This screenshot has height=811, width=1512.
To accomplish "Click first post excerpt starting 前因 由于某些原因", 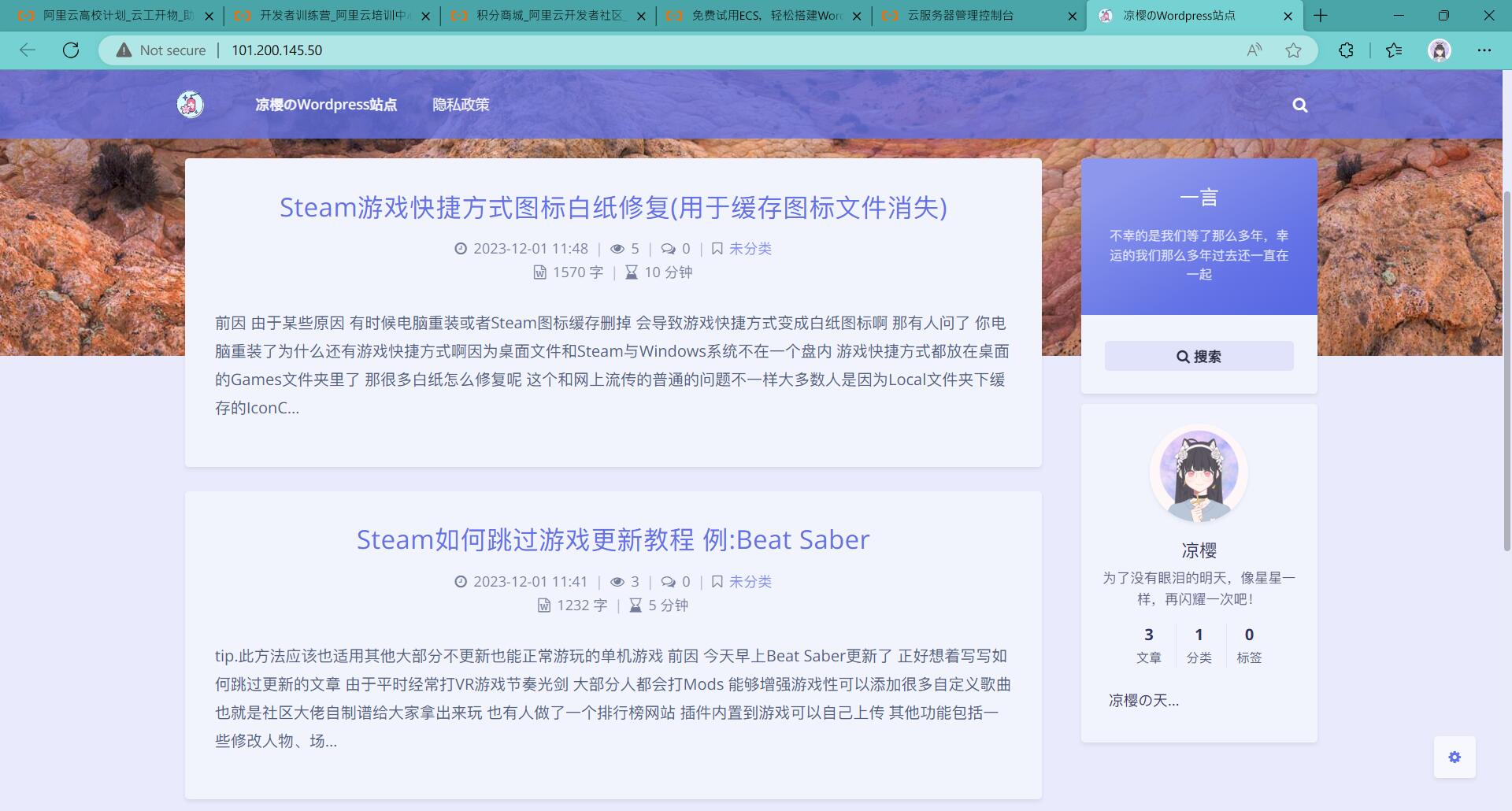I will (x=612, y=365).
